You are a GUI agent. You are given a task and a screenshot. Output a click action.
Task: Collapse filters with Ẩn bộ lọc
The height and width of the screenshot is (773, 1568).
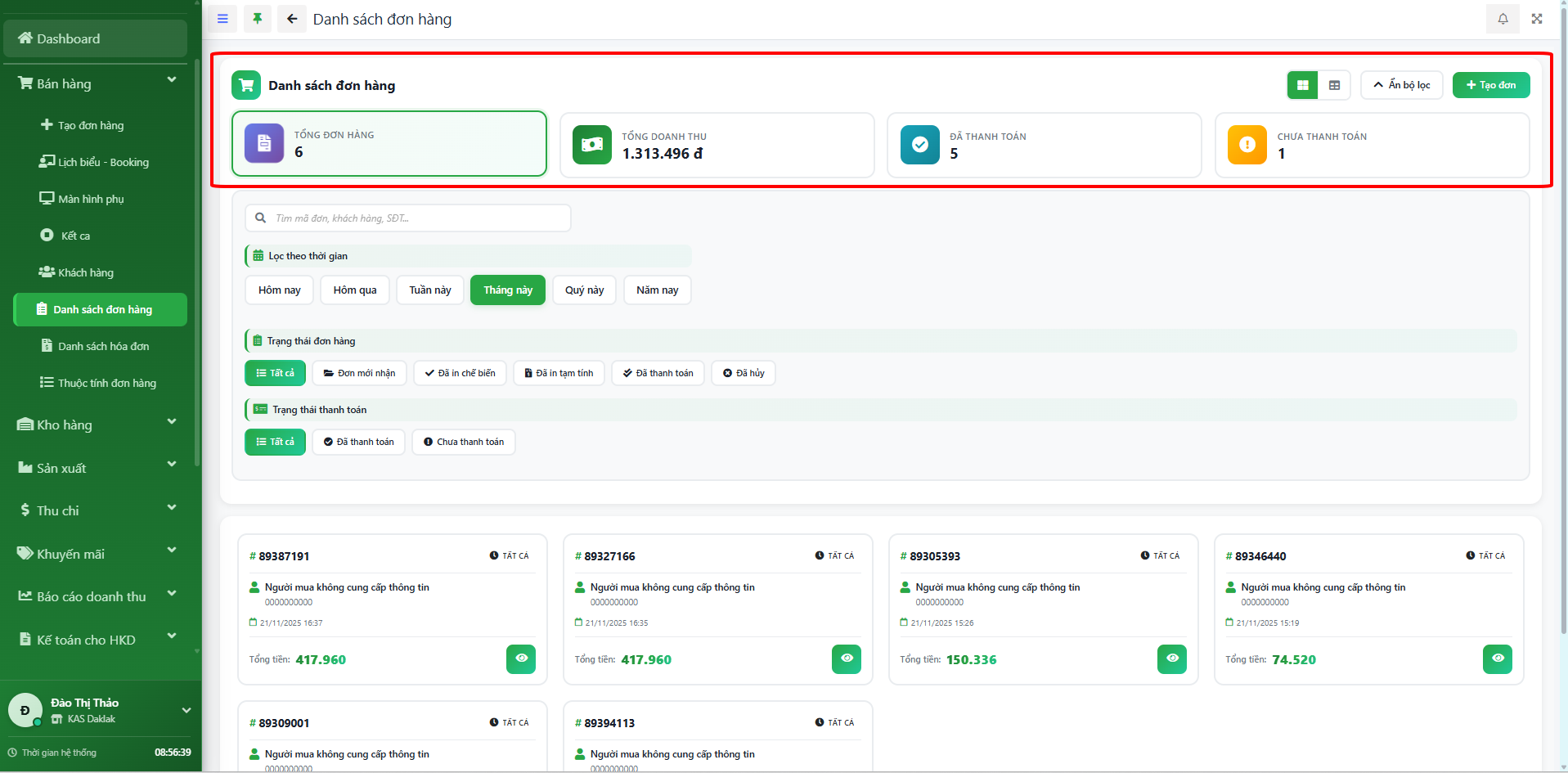(x=1401, y=85)
